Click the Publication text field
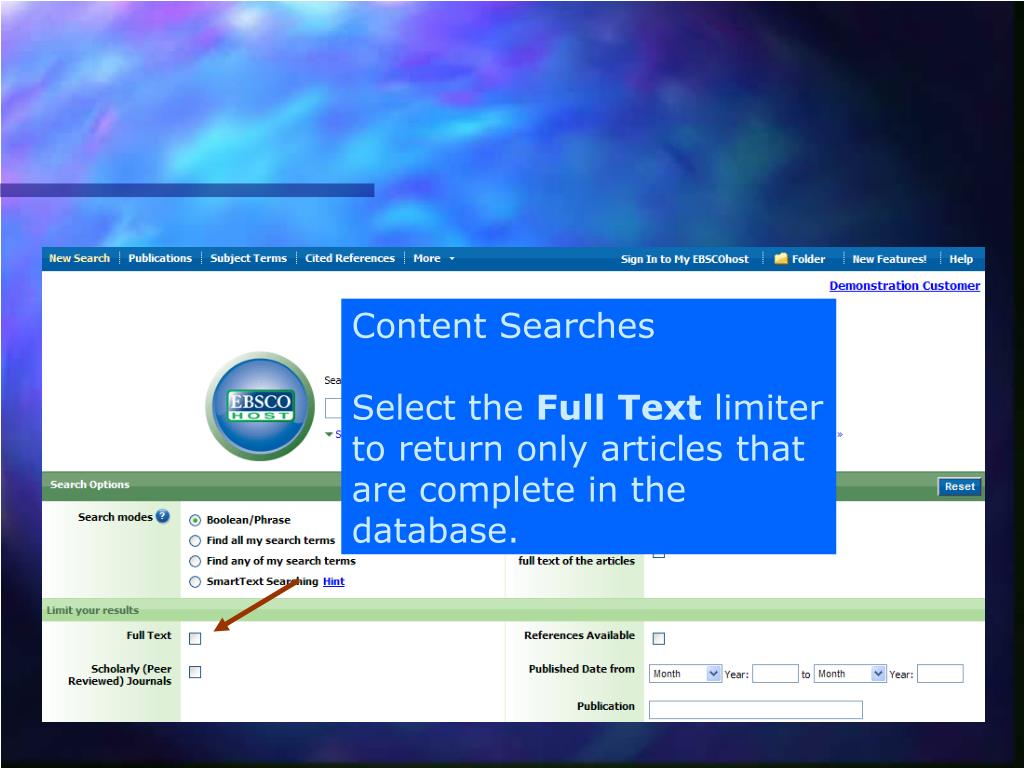The width and height of the screenshot is (1024, 768). (756, 710)
